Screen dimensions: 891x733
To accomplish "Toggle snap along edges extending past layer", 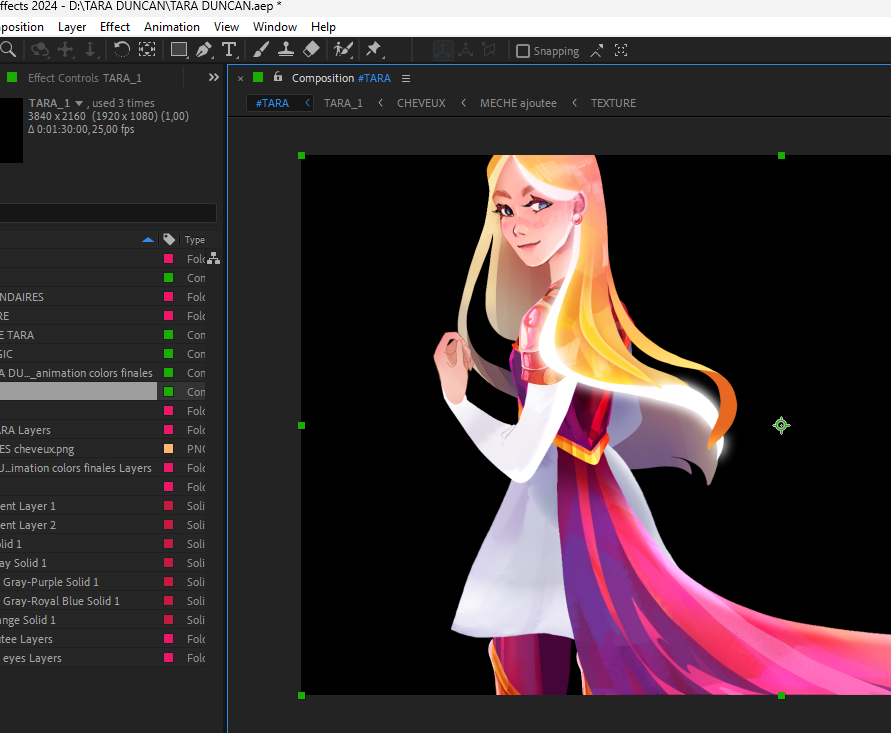I will pos(597,51).
